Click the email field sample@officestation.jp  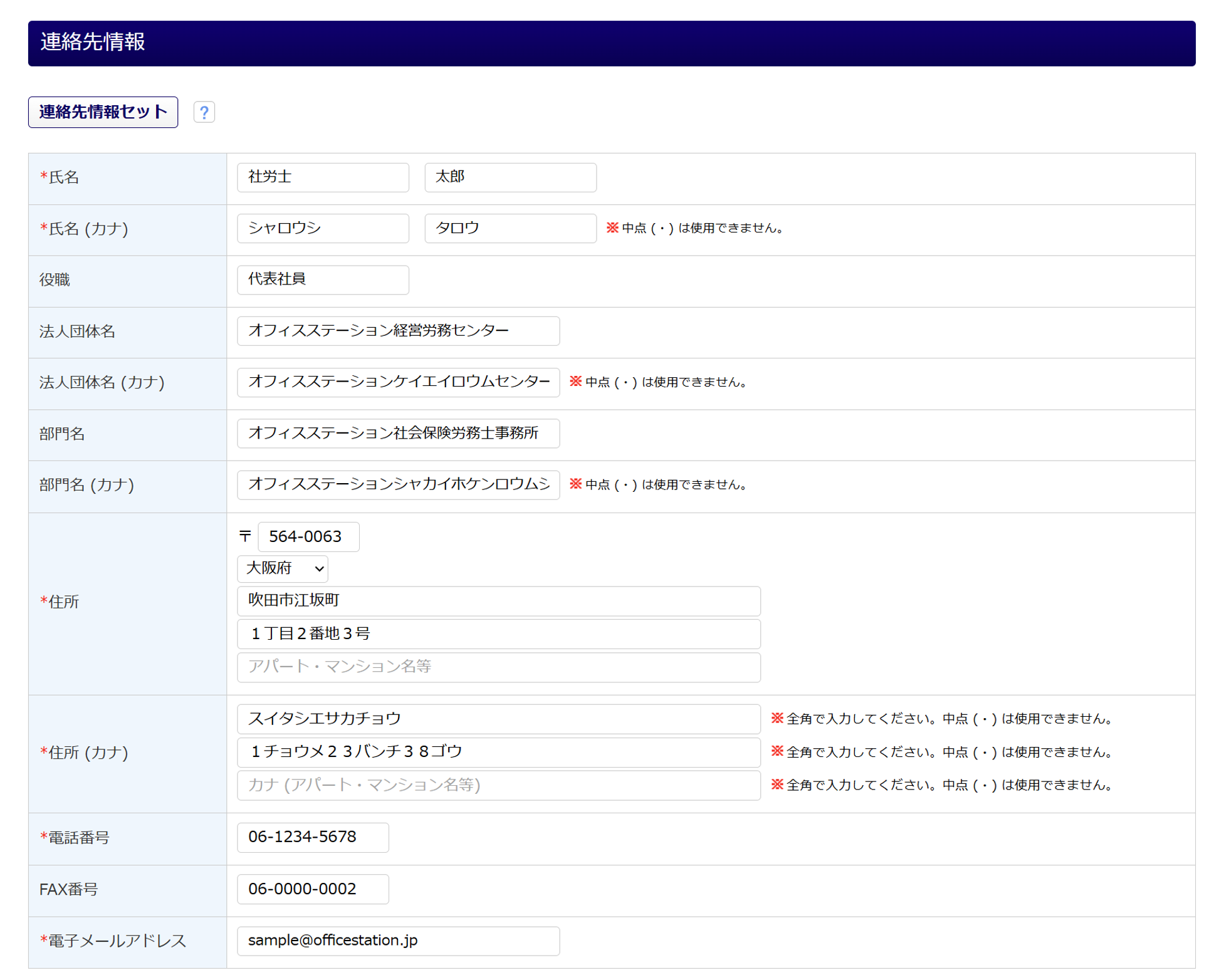click(x=398, y=941)
